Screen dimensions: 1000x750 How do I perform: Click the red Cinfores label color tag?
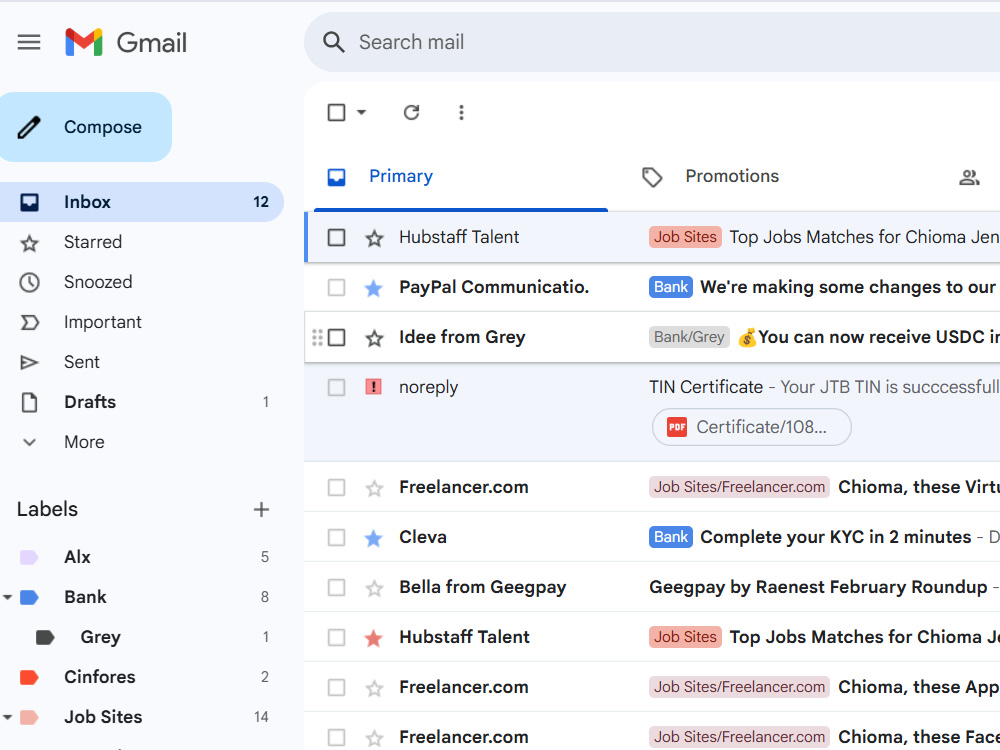29,677
